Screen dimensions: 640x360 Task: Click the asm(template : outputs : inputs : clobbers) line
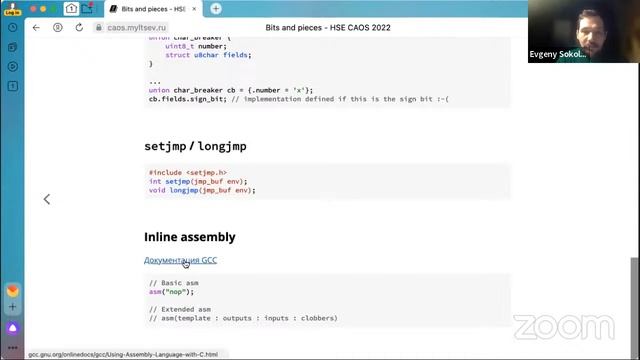tap(243, 318)
